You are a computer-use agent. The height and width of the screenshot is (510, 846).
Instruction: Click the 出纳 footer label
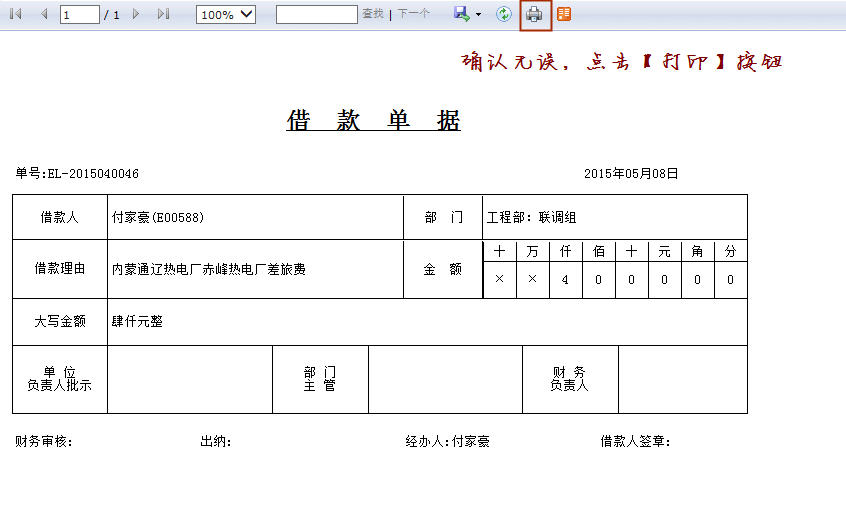(x=216, y=441)
